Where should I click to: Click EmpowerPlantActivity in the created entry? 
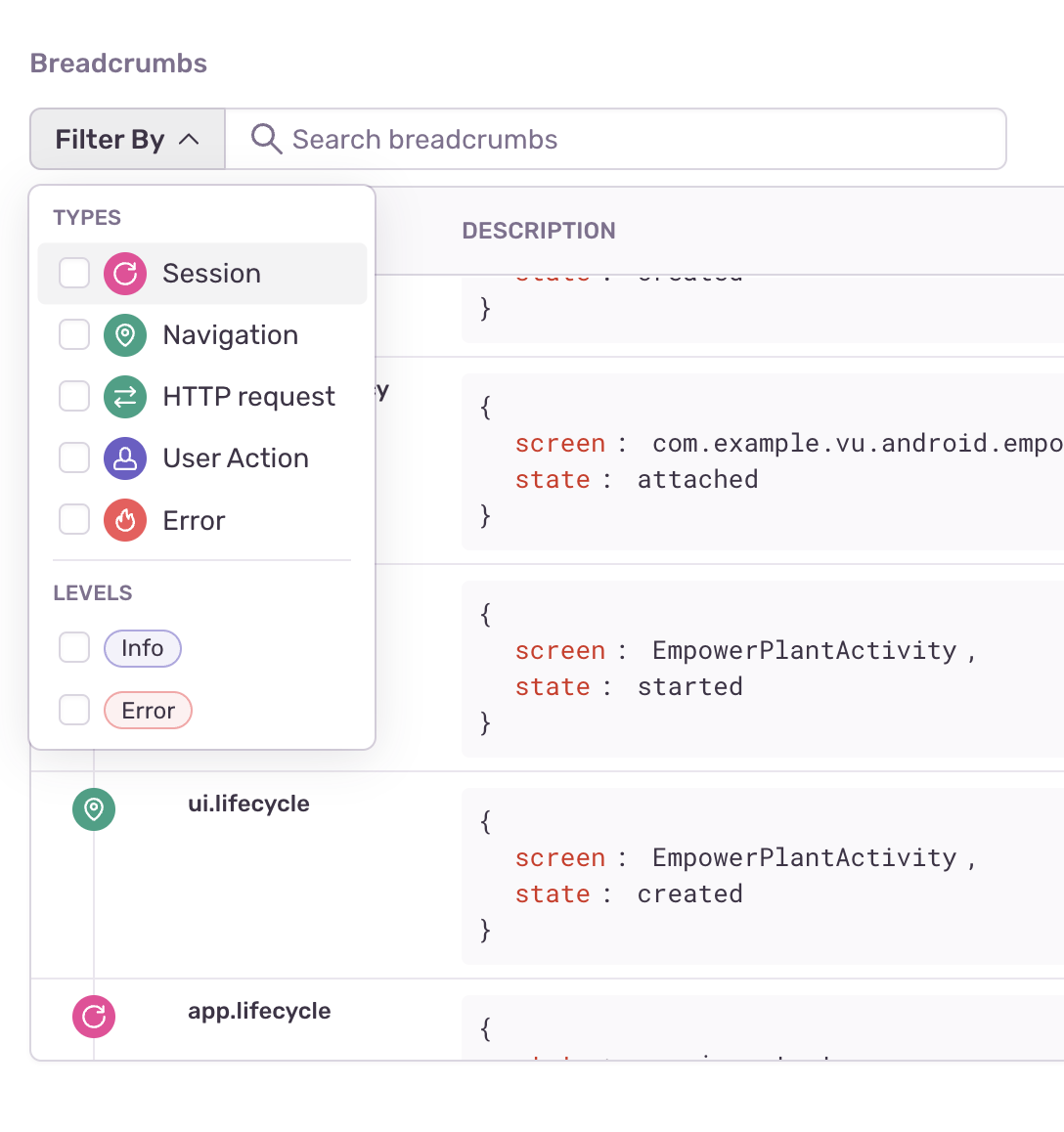804,857
